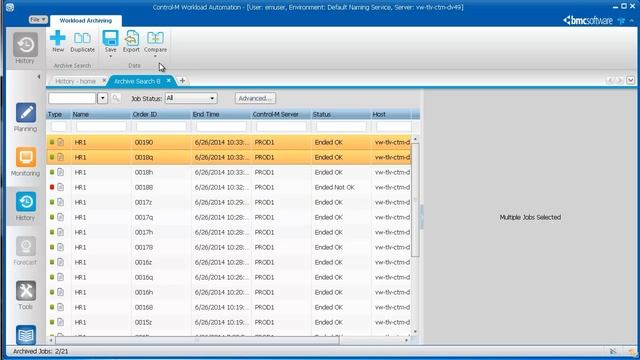
Task: Sort by the Host column header
Action: (391, 114)
